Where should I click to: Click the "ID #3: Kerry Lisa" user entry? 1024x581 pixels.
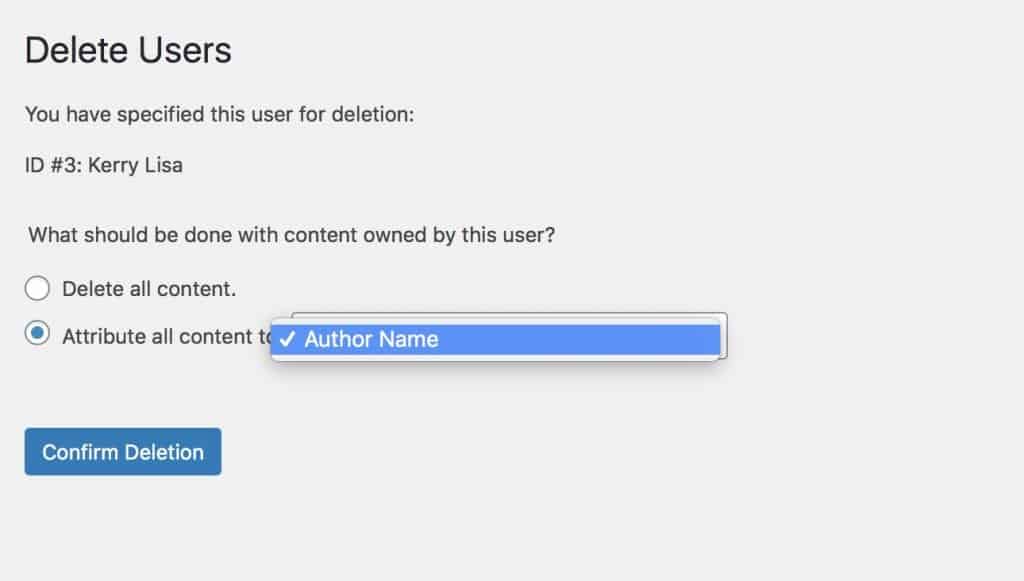point(104,165)
